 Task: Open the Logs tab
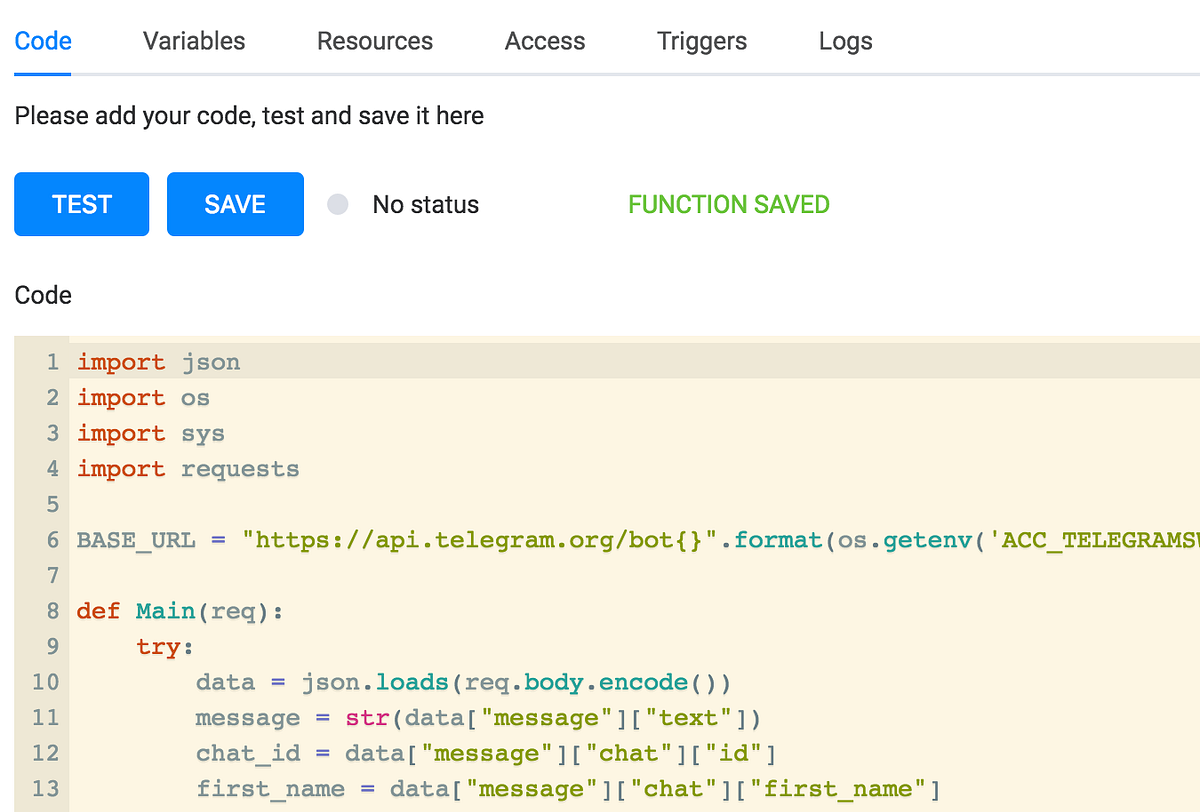pyautogui.click(x=845, y=41)
